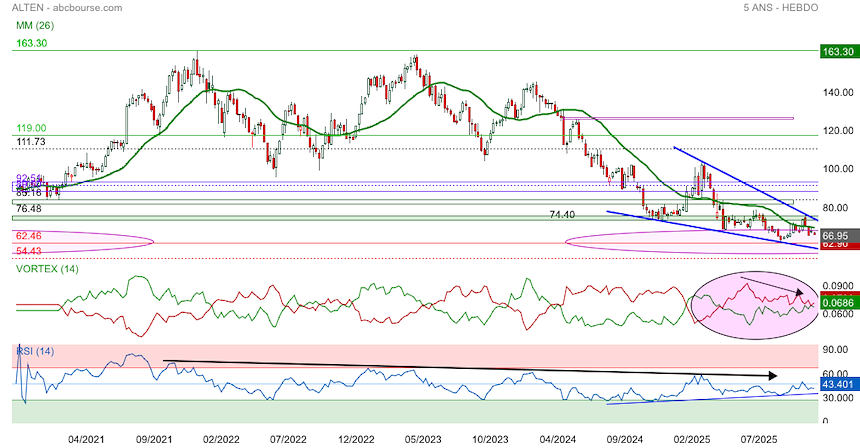
Task: Click the '10/2023' date axis label
Action: click(490, 440)
